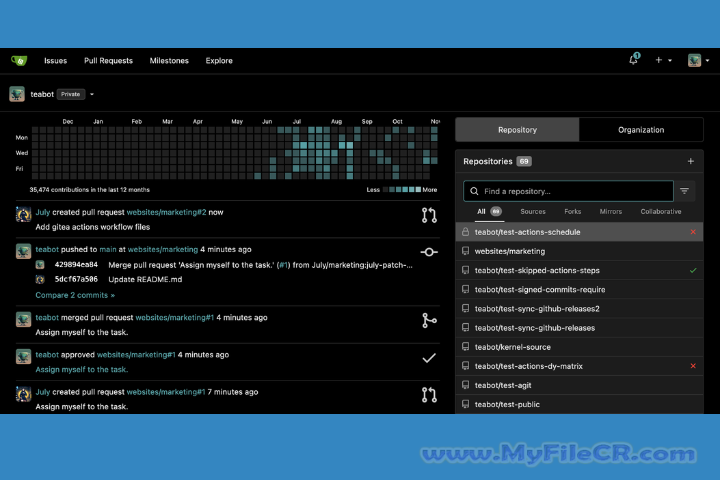Screen dimensions: 720x480
Task: Open the create new plus dropdown in navbar
Action: 663,60
